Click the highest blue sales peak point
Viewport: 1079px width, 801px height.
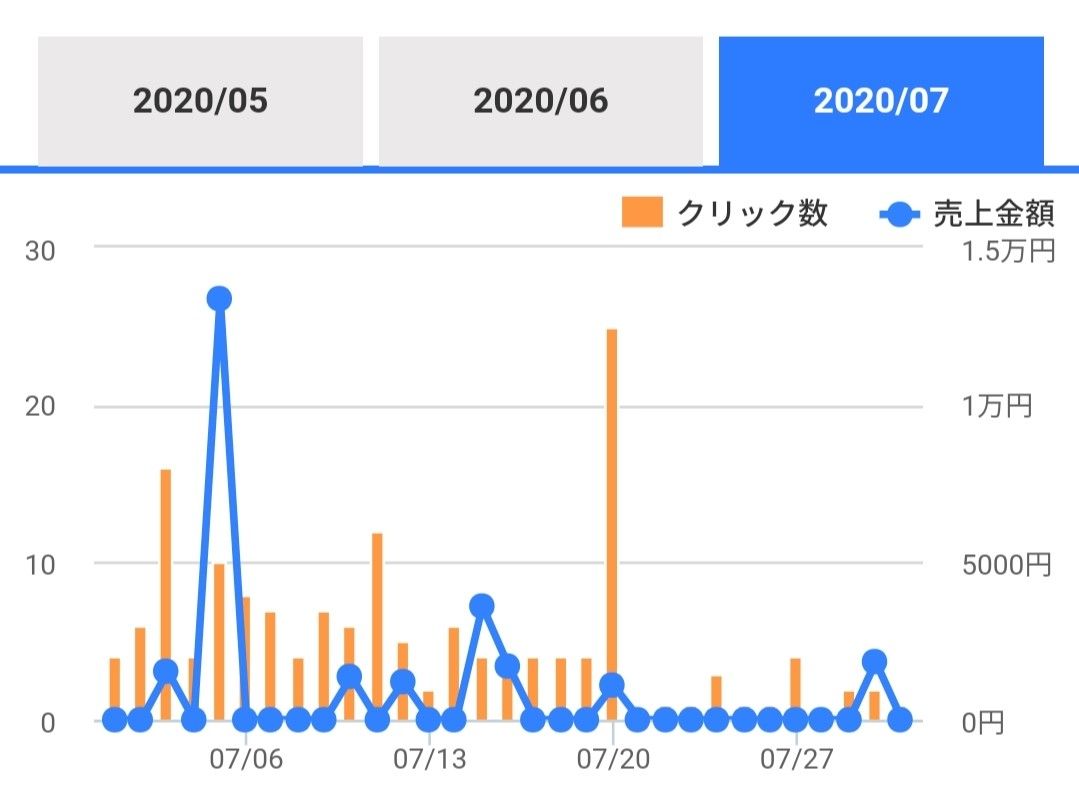[220, 298]
